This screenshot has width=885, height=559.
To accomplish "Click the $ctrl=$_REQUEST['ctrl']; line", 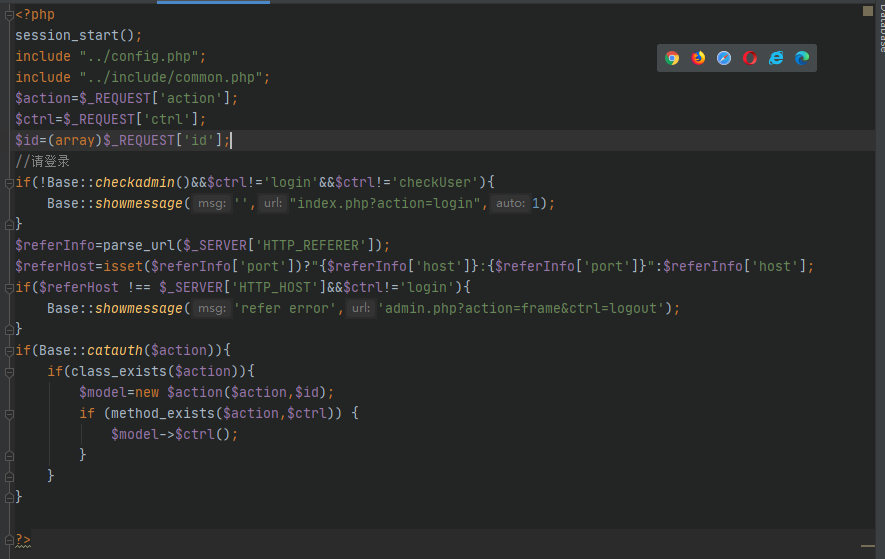I will coord(111,119).
